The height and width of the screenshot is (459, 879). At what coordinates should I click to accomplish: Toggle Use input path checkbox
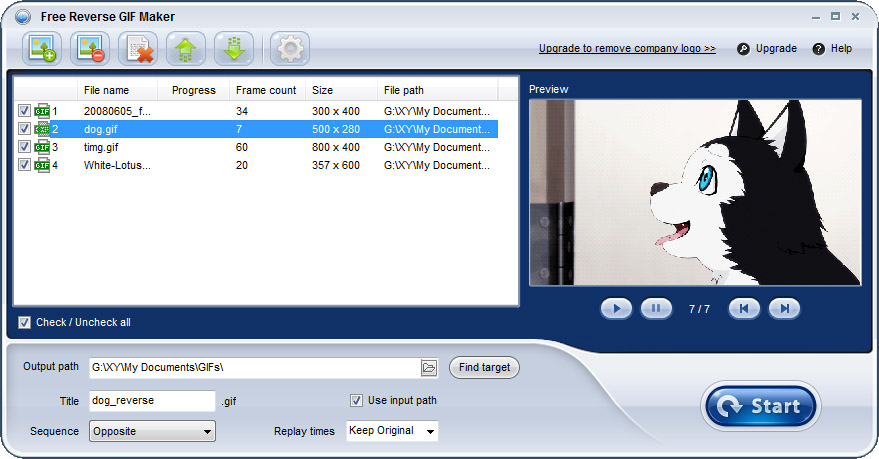point(356,400)
